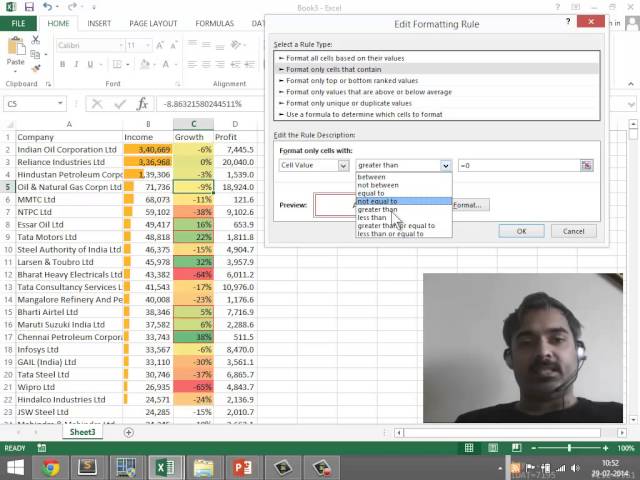Decrease font size with smaller A
This screenshot has height=480, width=640.
coord(173,45)
